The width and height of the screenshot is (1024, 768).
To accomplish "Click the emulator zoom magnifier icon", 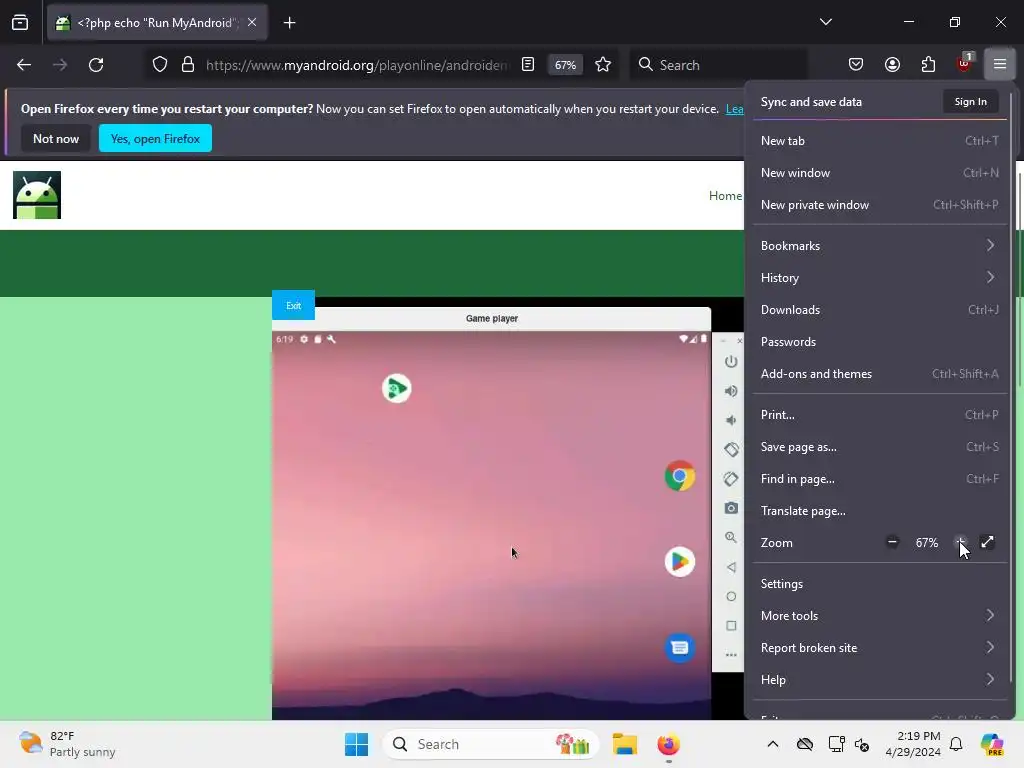I will [731, 537].
